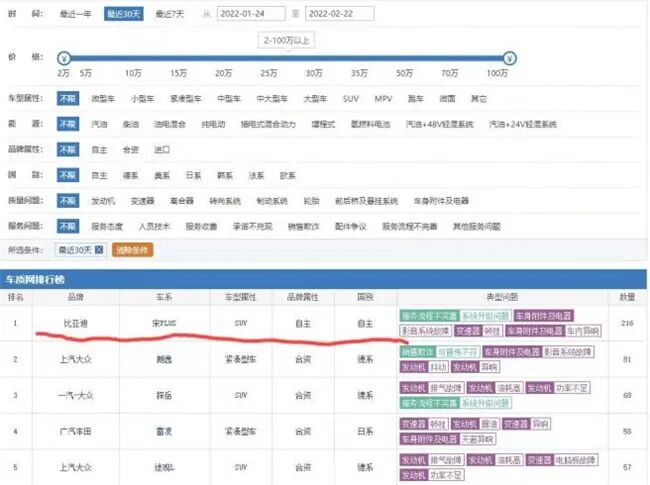Screen dimensions: 650x485
Task: Filter by 进口 brand attribute
Action: 162,150
